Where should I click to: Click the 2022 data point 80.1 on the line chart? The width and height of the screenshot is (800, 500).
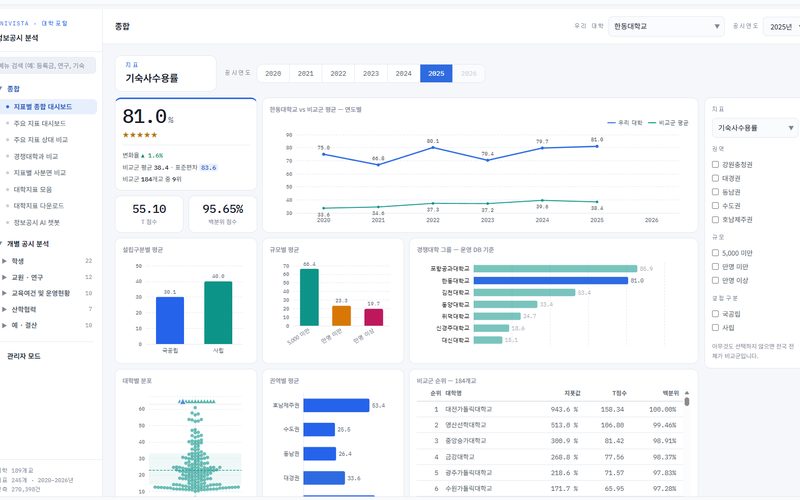[433, 147]
